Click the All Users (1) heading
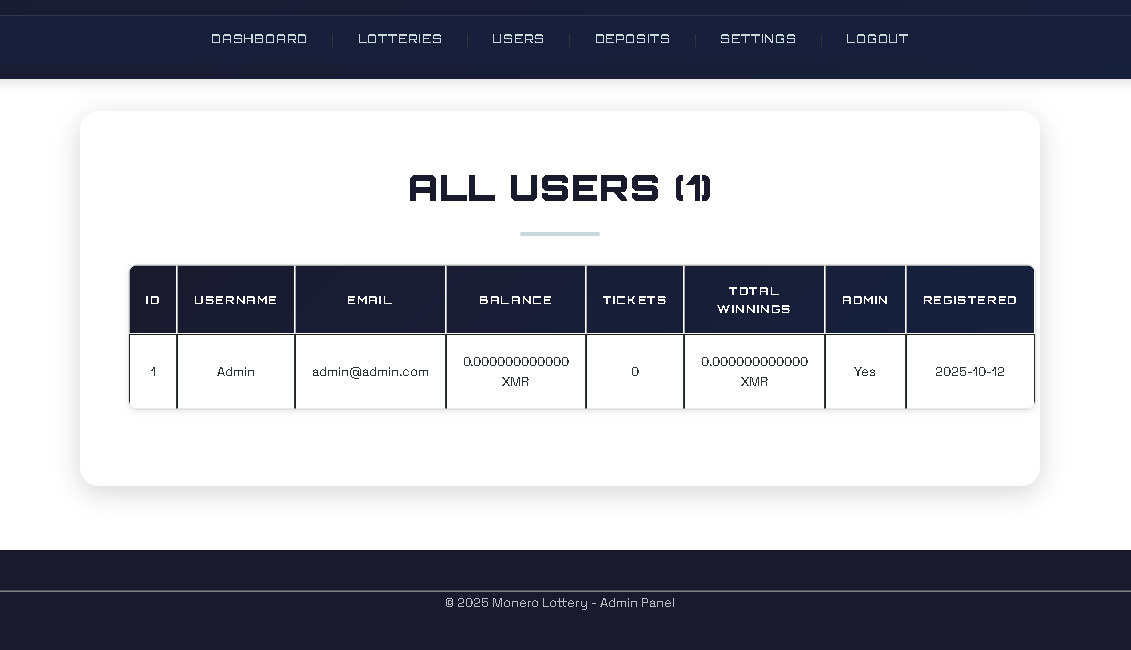Screen dimensions: 1131x650 560,188
